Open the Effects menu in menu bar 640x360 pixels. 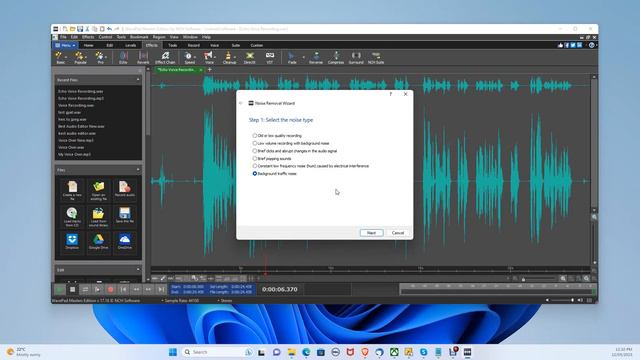click(88, 37)
